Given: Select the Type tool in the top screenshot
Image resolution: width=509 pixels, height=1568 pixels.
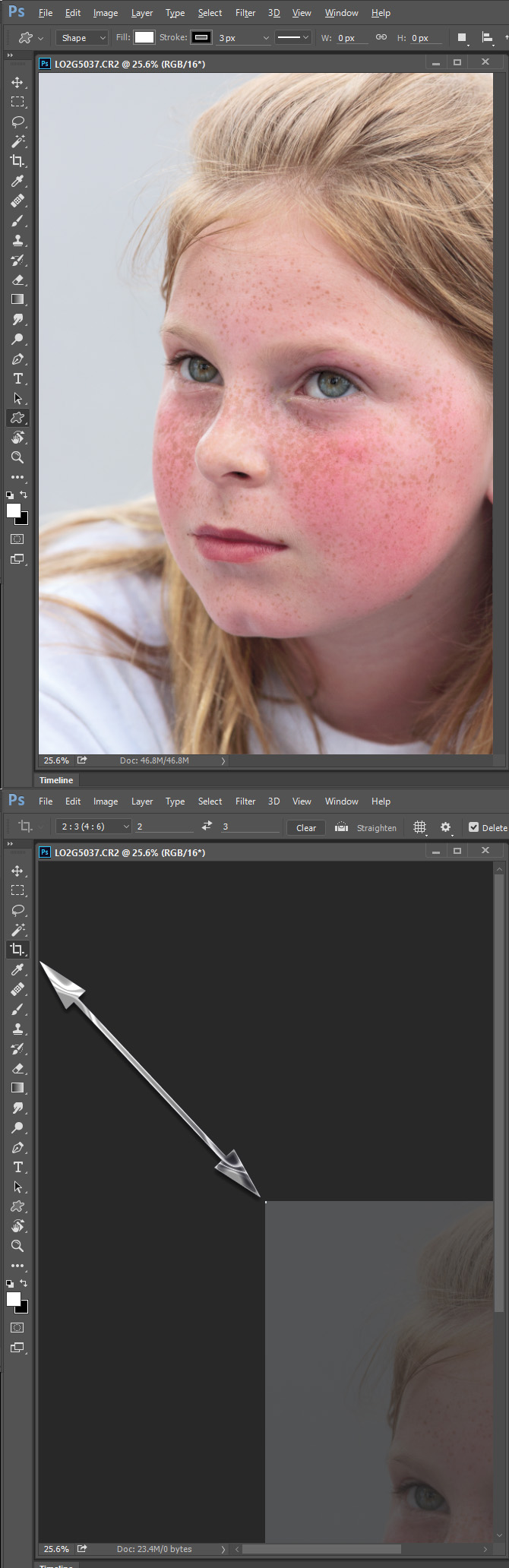Looking at the screenshot, I should click(x=17, y=378).
